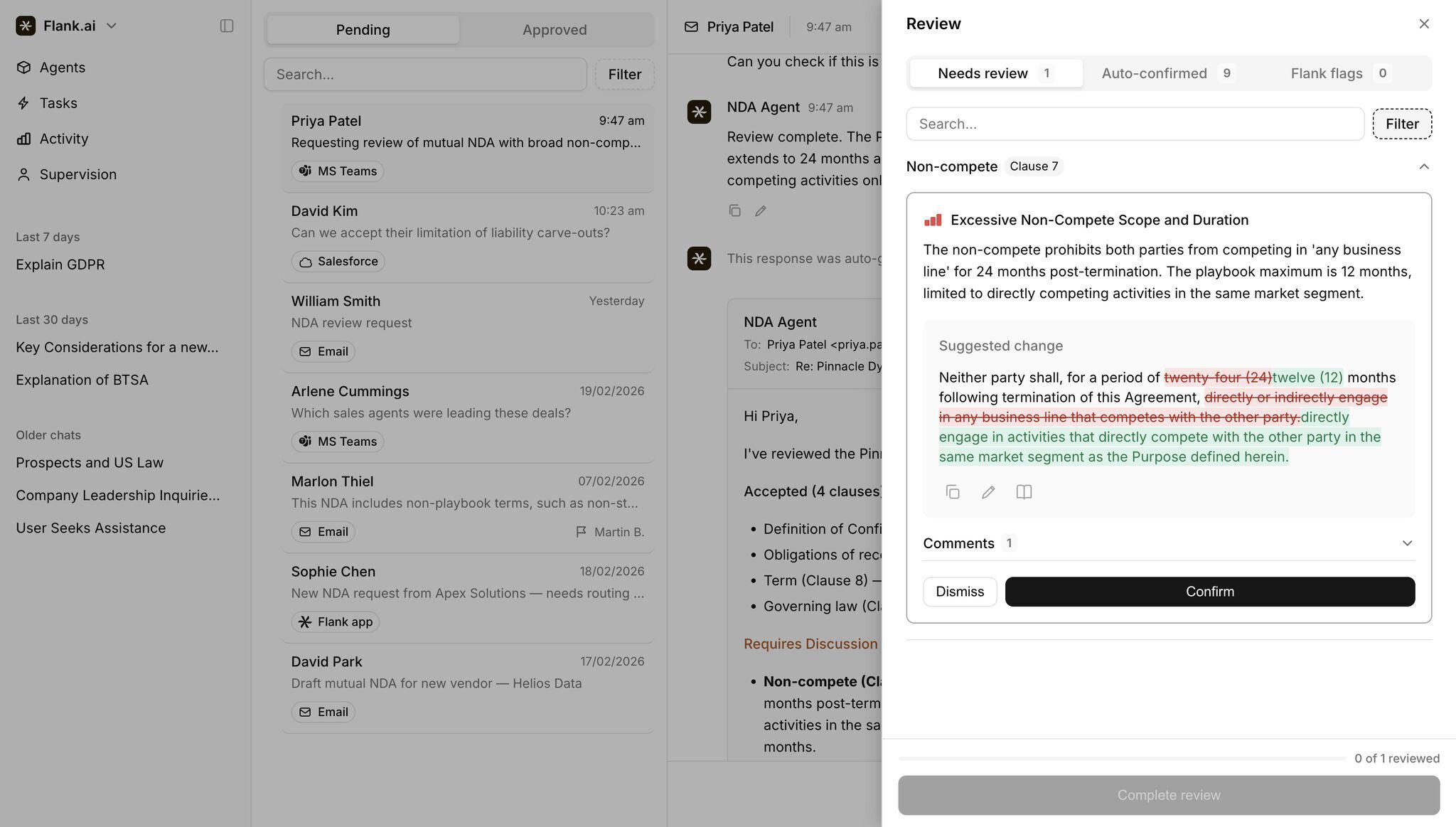Select David Park's Helios Data request
Image resolution: width=1456 pixels, height=827 pixels.
(x=468, y=688)
